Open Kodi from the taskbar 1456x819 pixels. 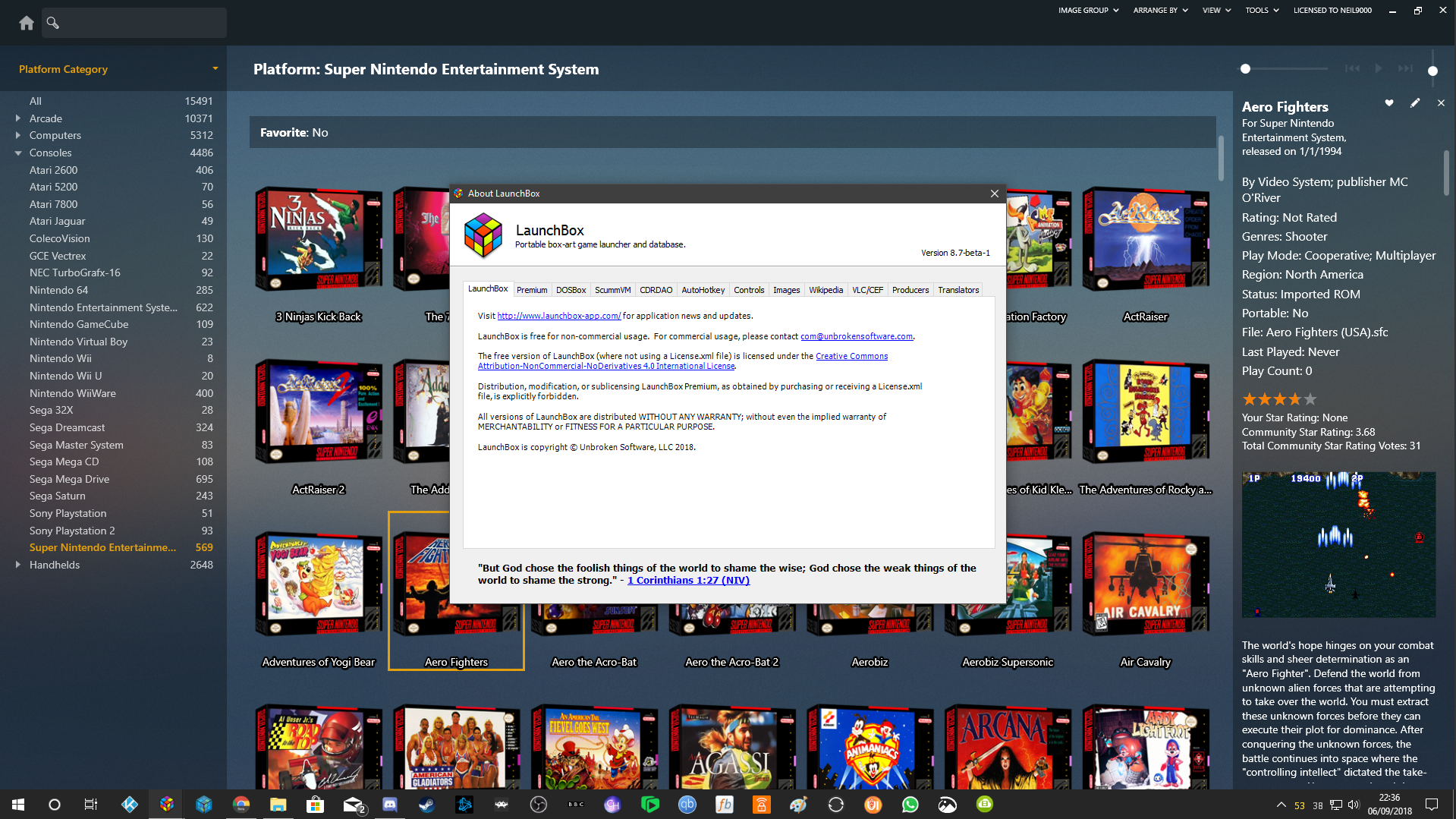click(130, 805)
